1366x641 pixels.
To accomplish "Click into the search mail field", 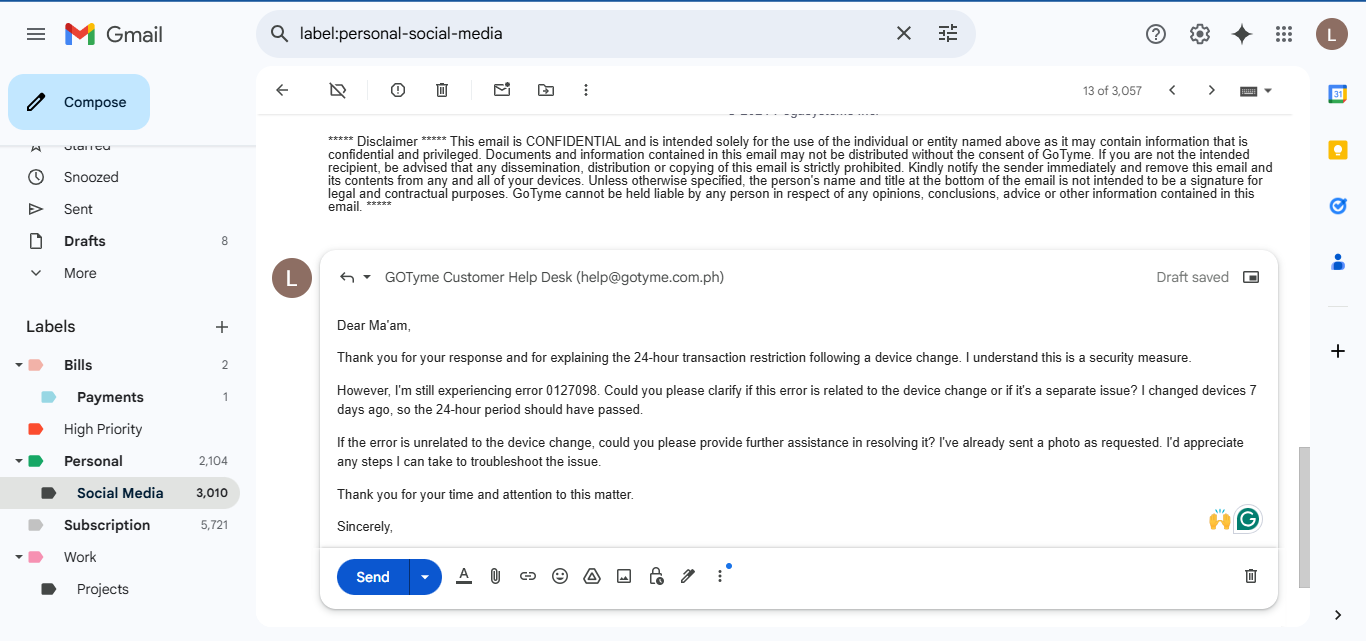I will 590,33.
